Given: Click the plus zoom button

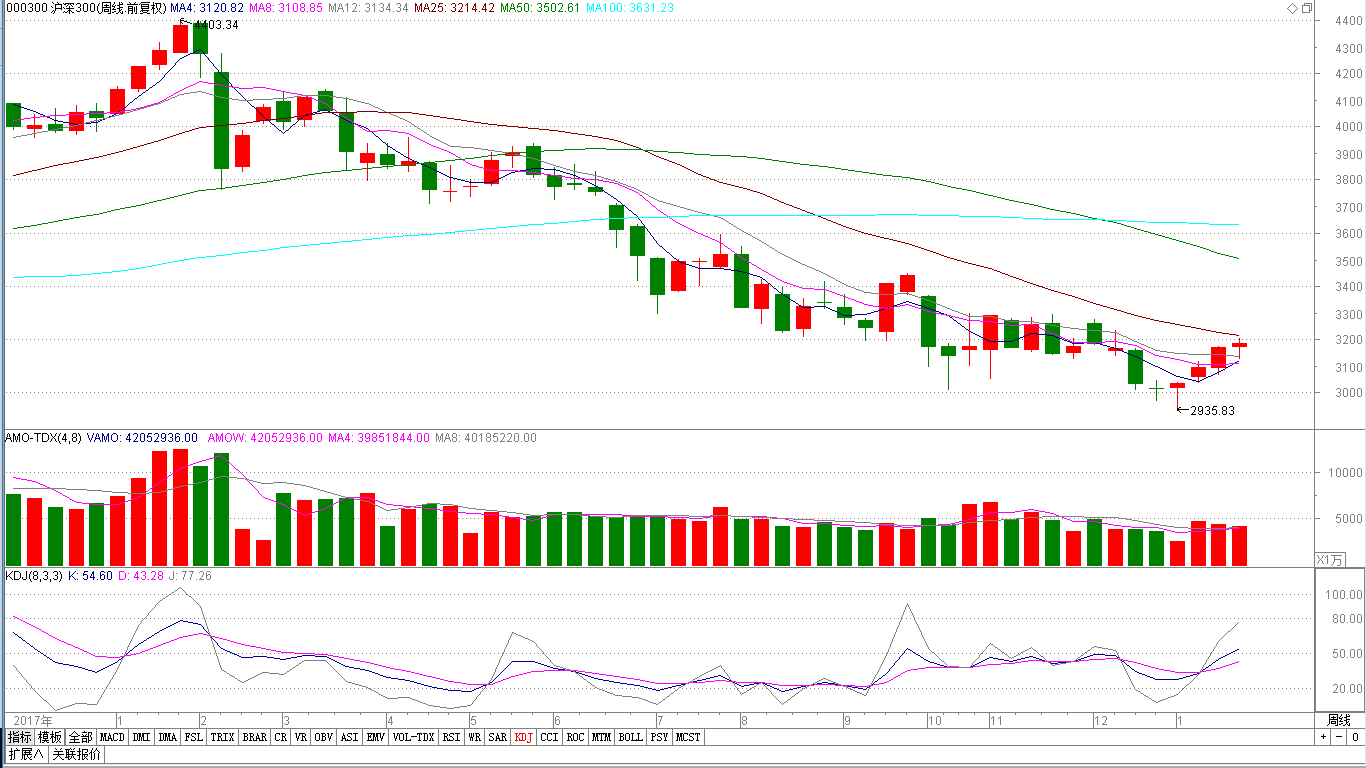Looking at the screenshot, I should point(1323,737).
